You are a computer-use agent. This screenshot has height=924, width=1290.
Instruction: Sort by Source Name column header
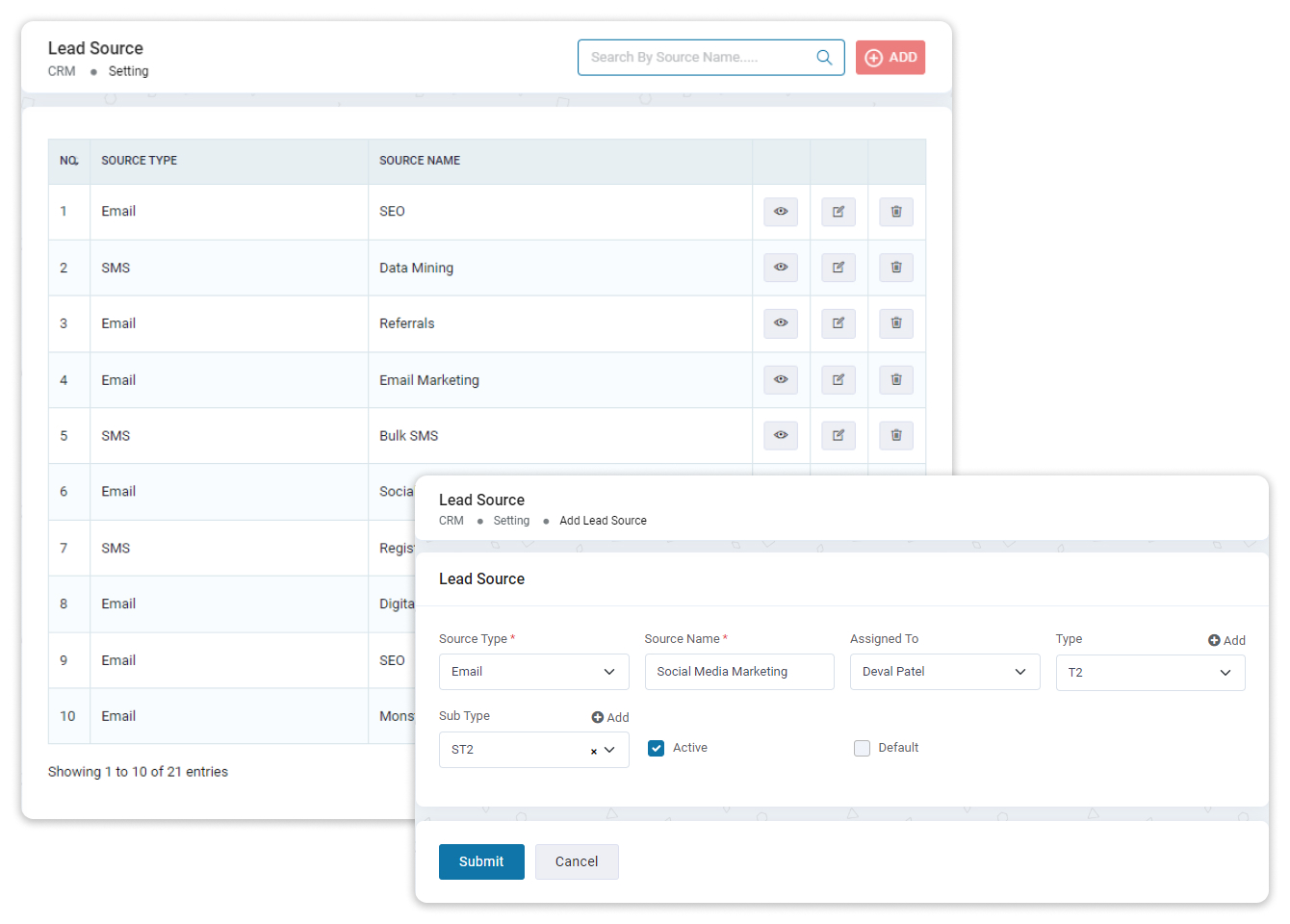pos(420,161)
